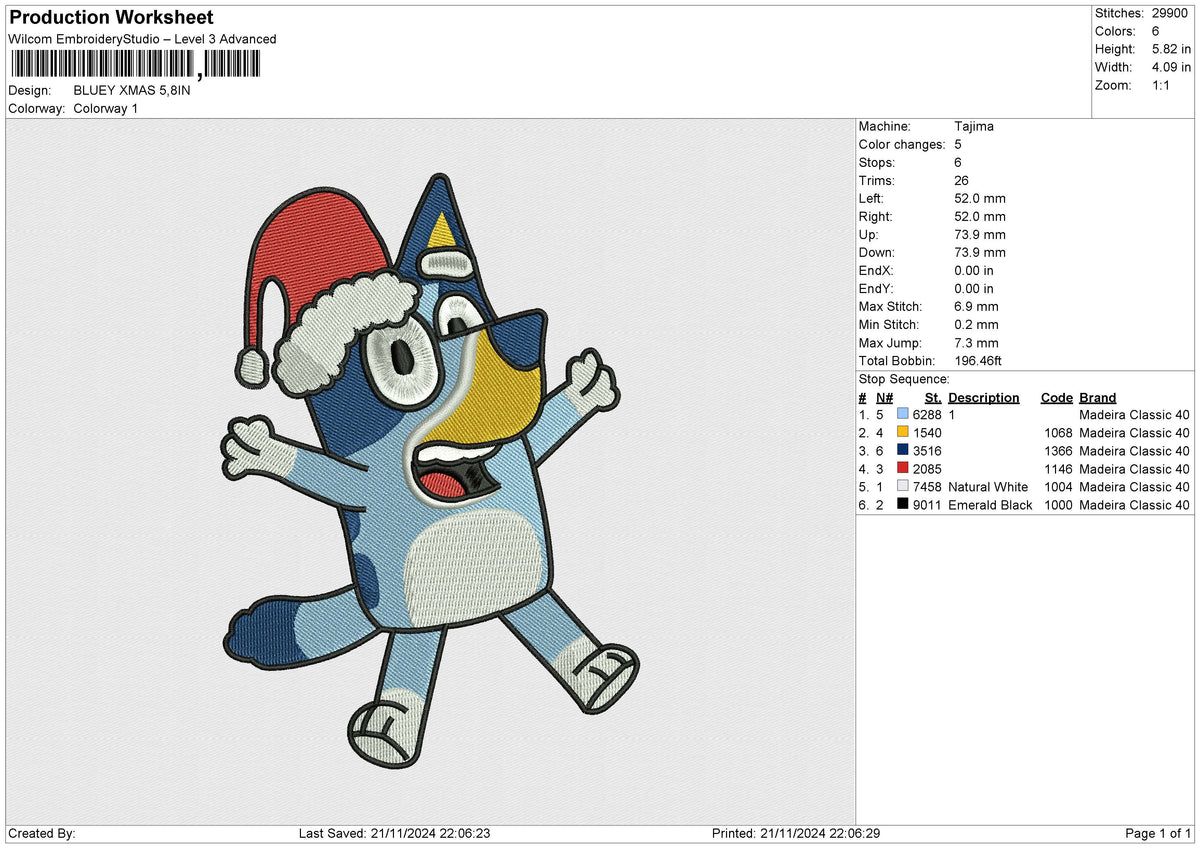Click the Max Stitch value 6.9 mm
Viewport: 1200px width, 848px height.
pos(976,306)
